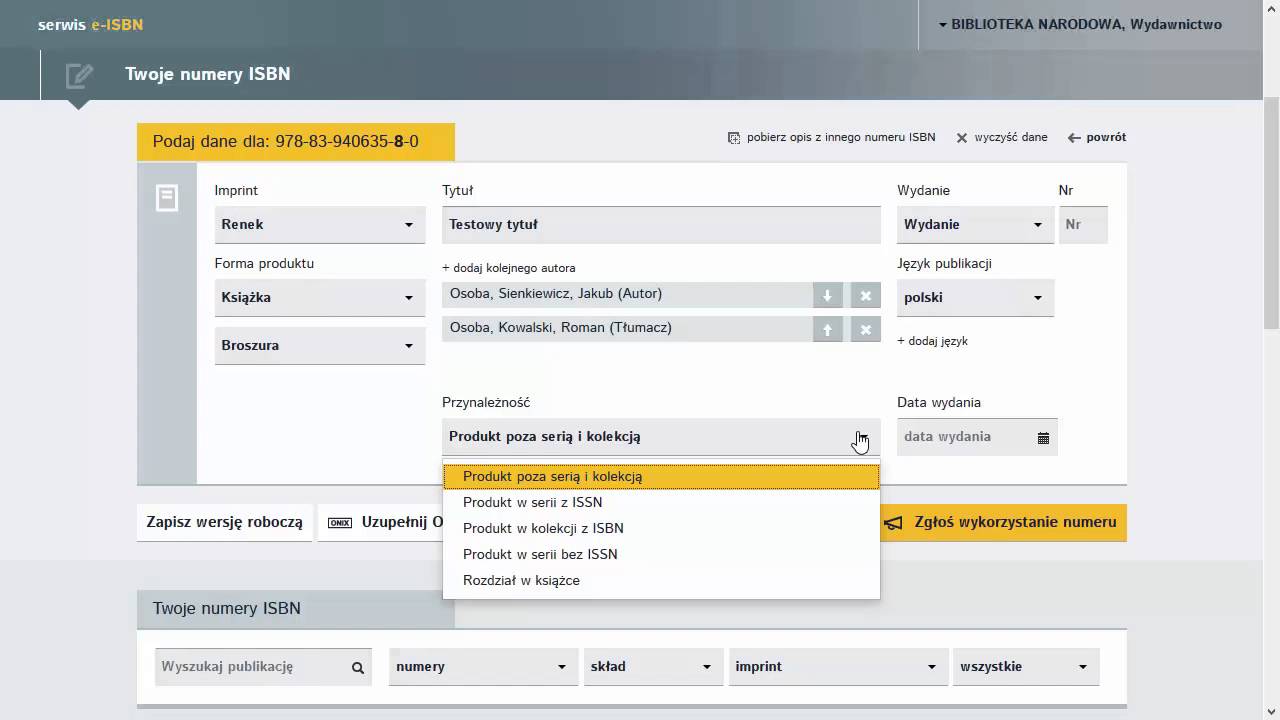1280x720 pixels.
Task: Click the book icon in the form sidebar
Action: (167, 198)
